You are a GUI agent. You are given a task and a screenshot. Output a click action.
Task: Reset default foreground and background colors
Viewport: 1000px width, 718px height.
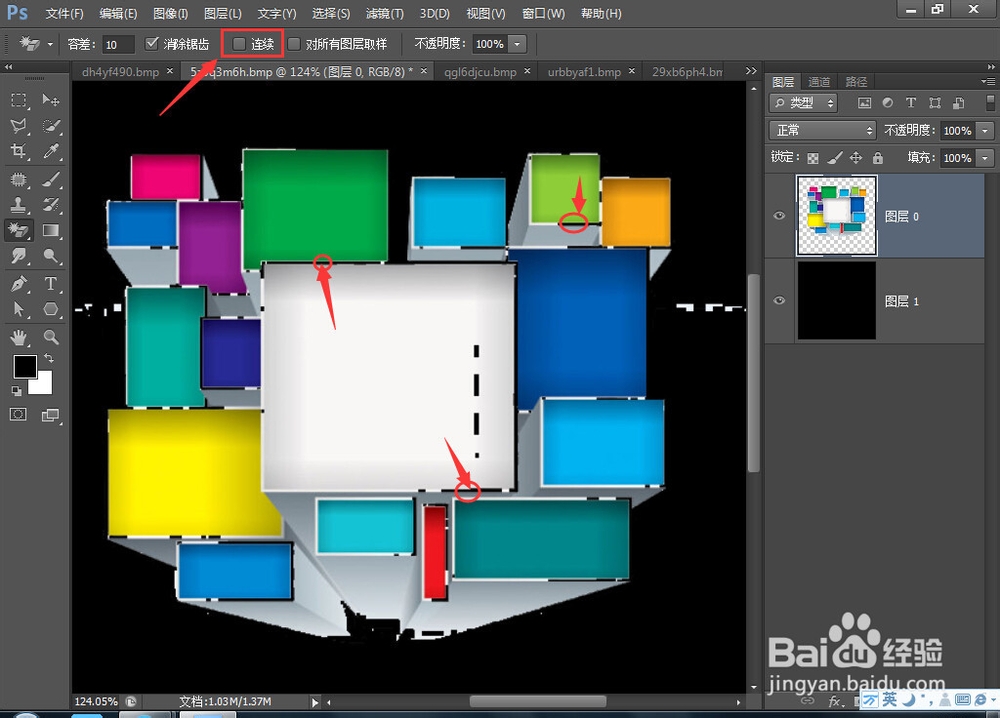16,390
